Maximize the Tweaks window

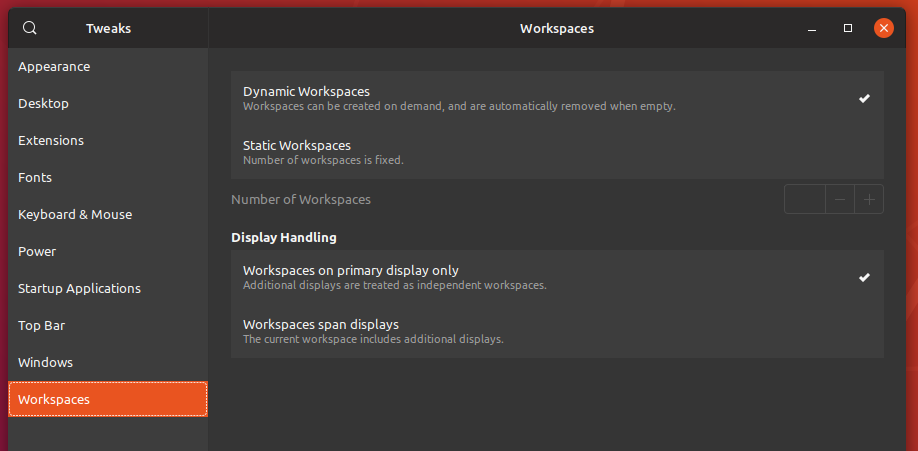click(848, 28)
